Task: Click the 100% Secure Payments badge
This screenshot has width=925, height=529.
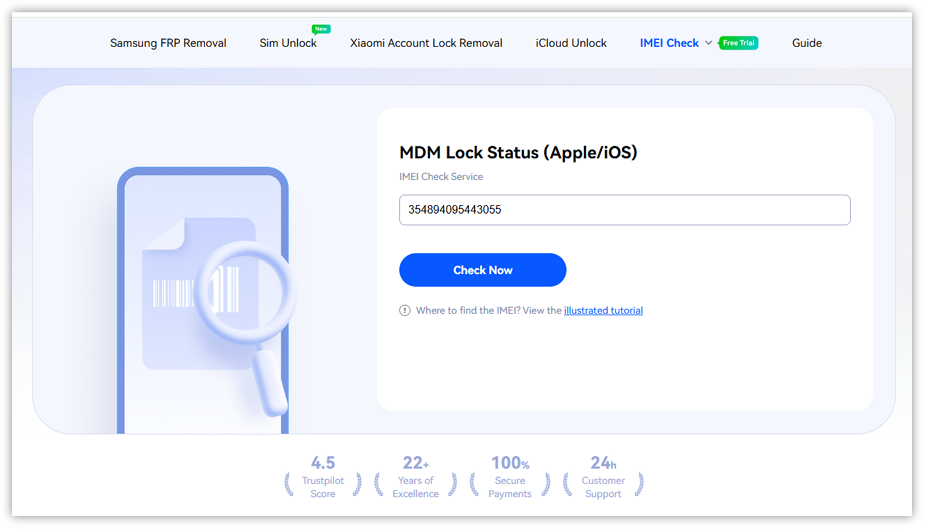Action: (510, 477)
